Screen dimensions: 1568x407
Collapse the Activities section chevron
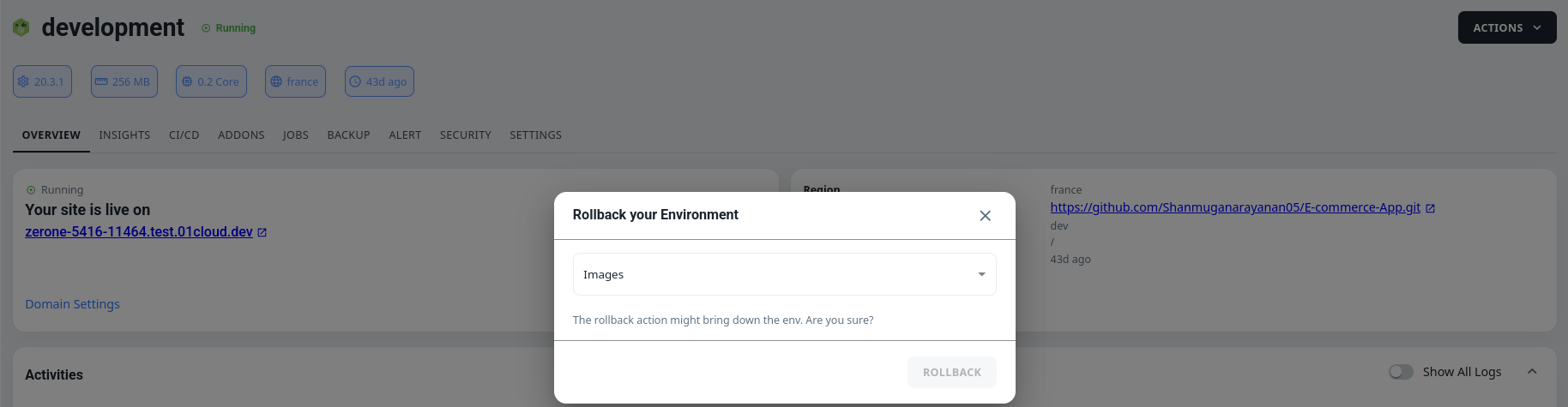coord(1532,372)
